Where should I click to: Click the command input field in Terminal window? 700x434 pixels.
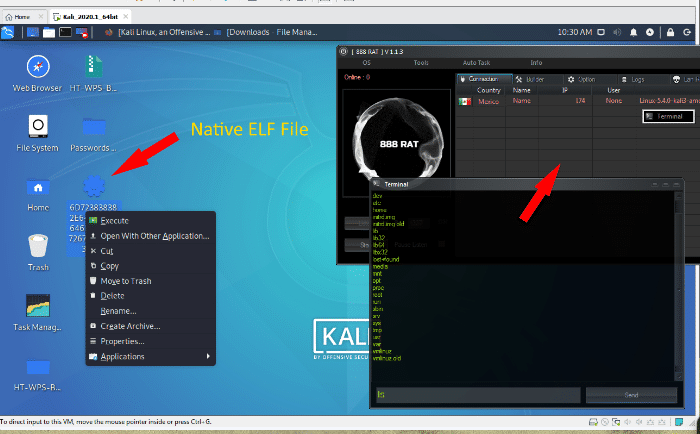[478, 395]
